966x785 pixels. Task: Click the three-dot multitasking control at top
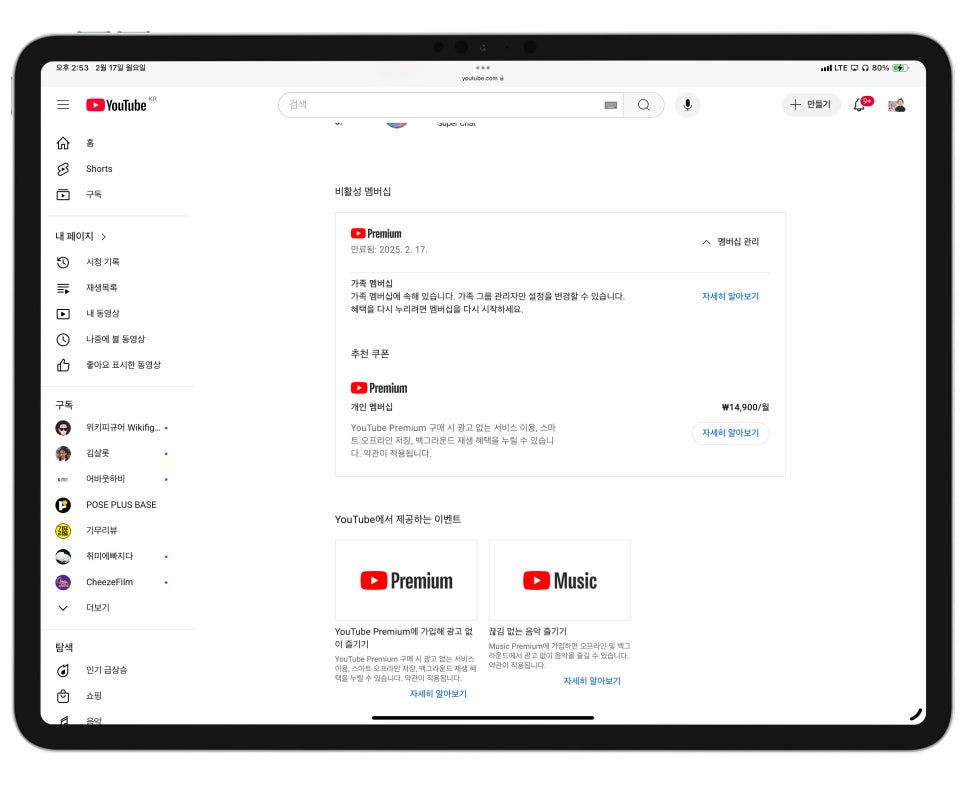483,68
